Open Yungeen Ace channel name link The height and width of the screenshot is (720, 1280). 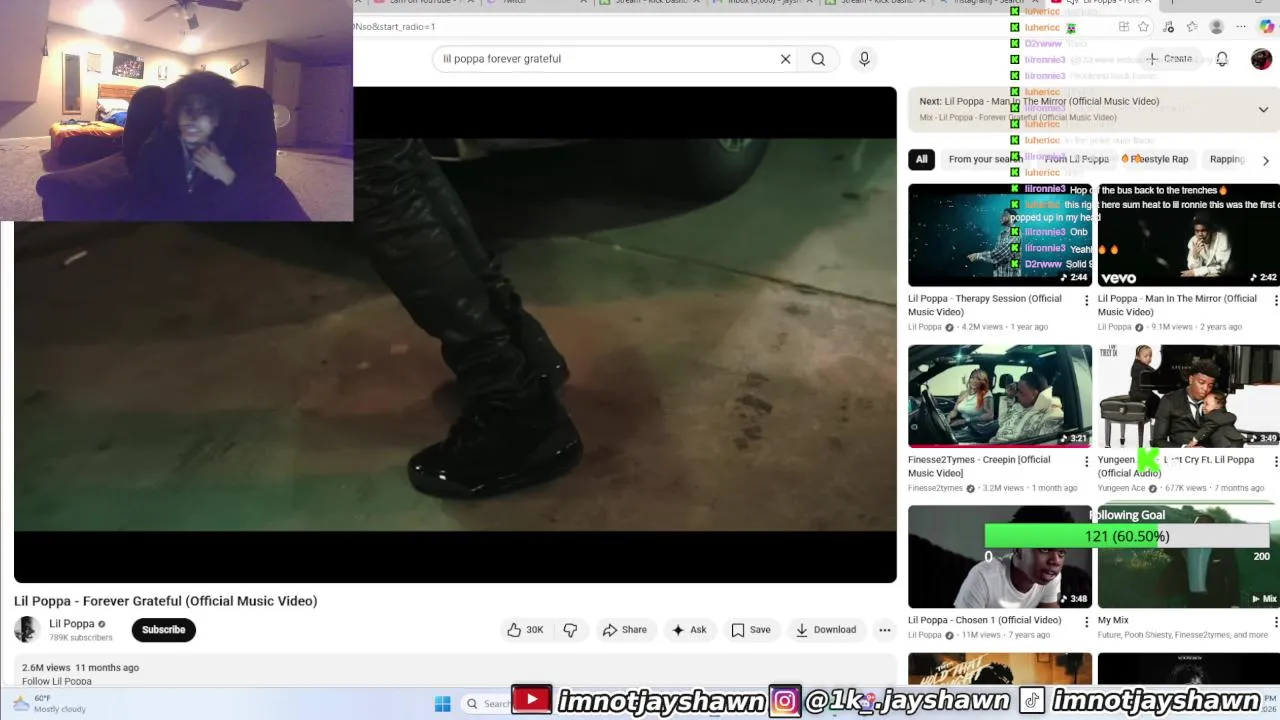click(x=1121, y=488)
